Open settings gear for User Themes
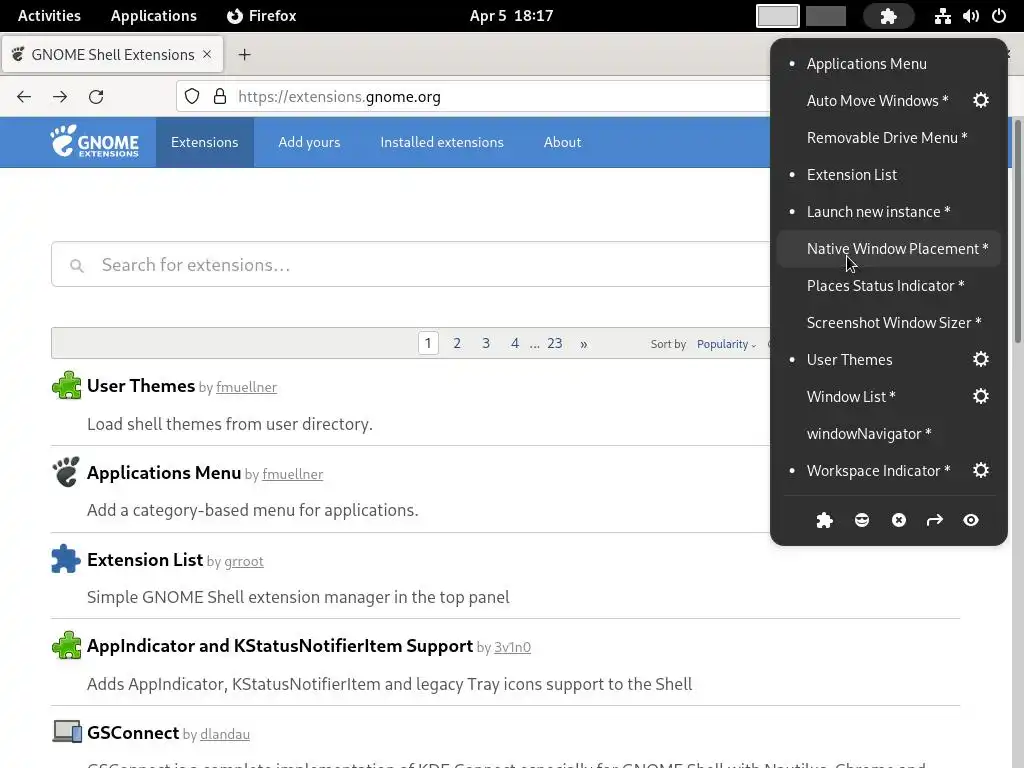Screen dimensions: 1024x768 tap(980, 359)
